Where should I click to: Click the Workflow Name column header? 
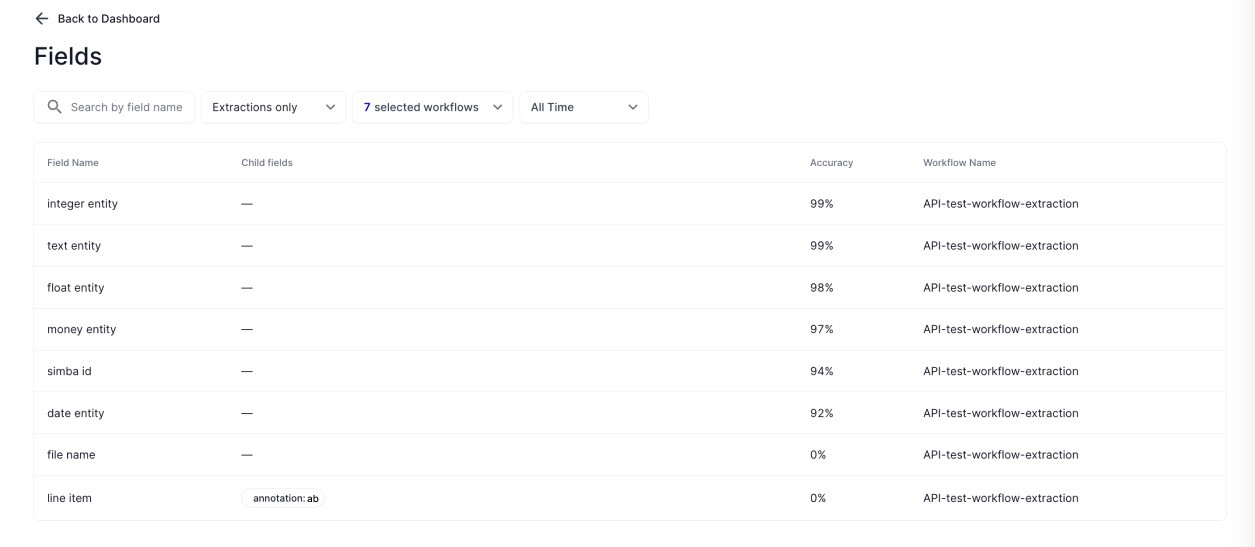pos(959,163)
